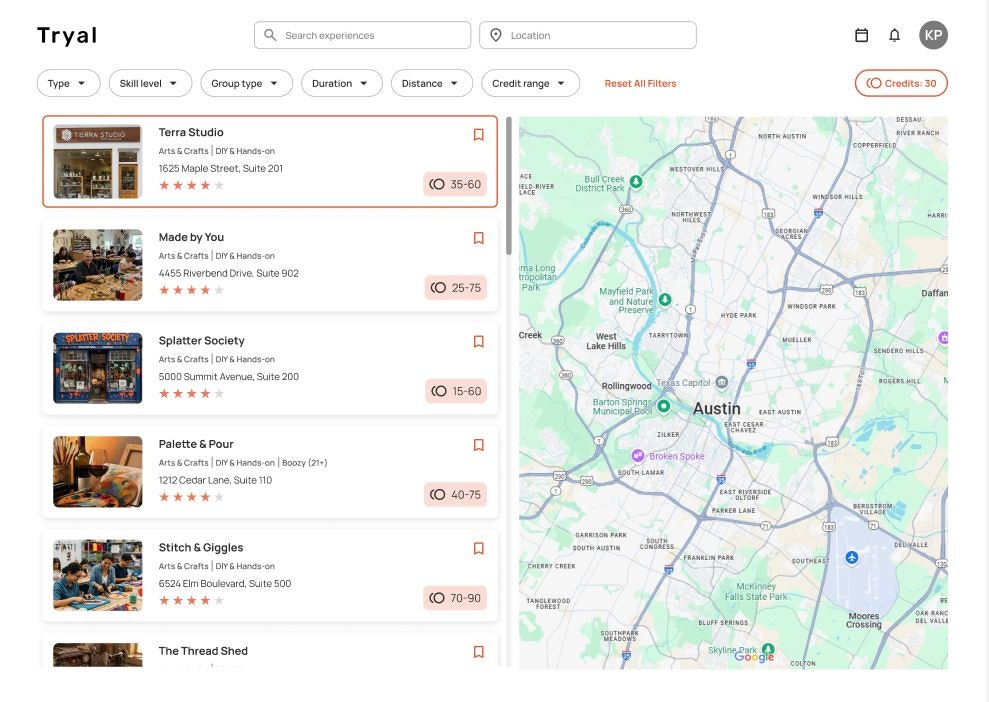Click the Tryal logo
989x702 pixels.
pyautogui.click(x=67, y=35)
